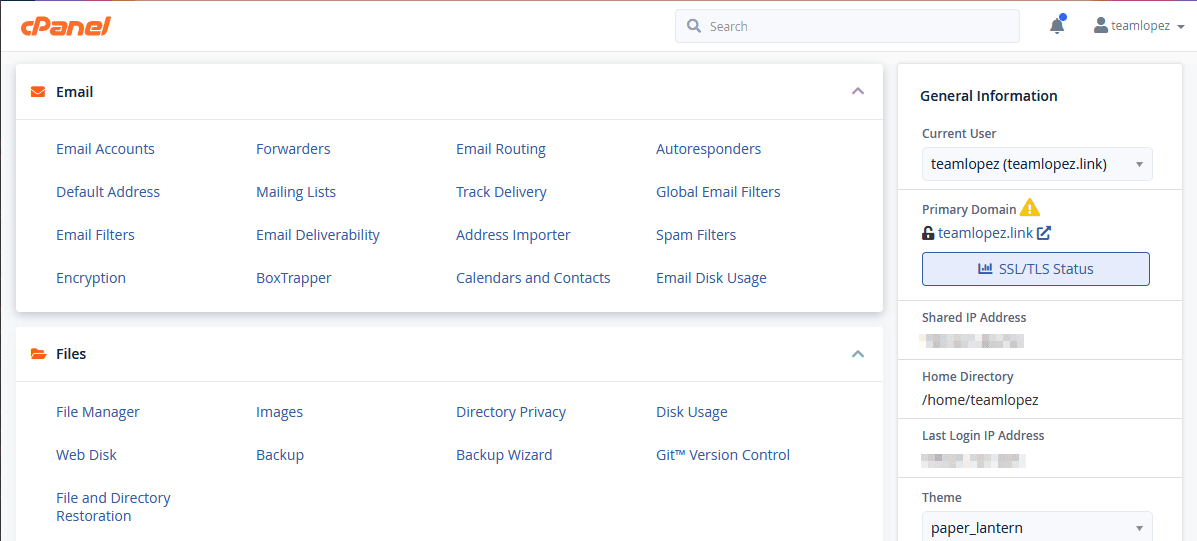Screen dimensions: 1197x541
Task: Click the General Information heading
Action: tap(989, 96)
